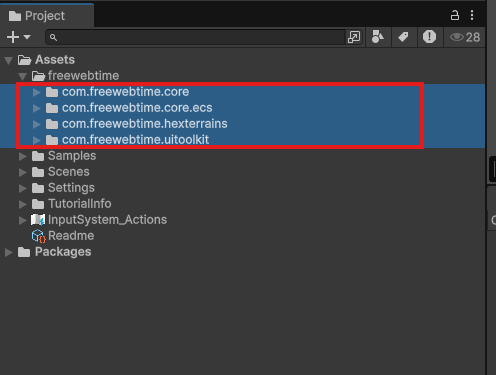
Task: Click the com.freewebtime.core folder icon
Action: point(52,92)
